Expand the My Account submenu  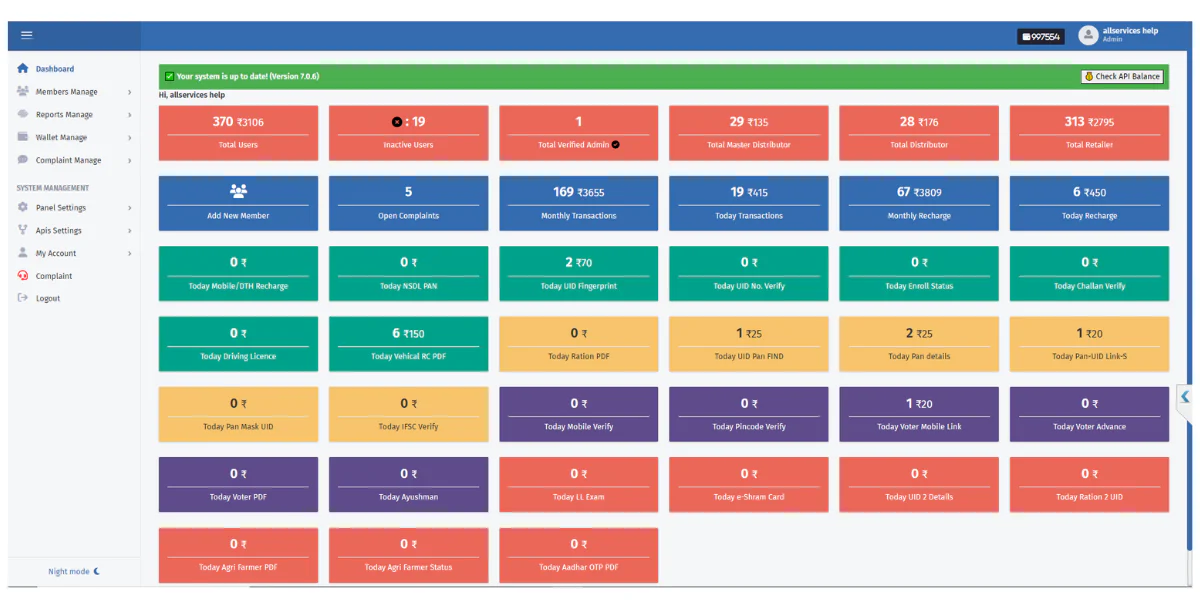pyautogui.click(x=129, y=254)
